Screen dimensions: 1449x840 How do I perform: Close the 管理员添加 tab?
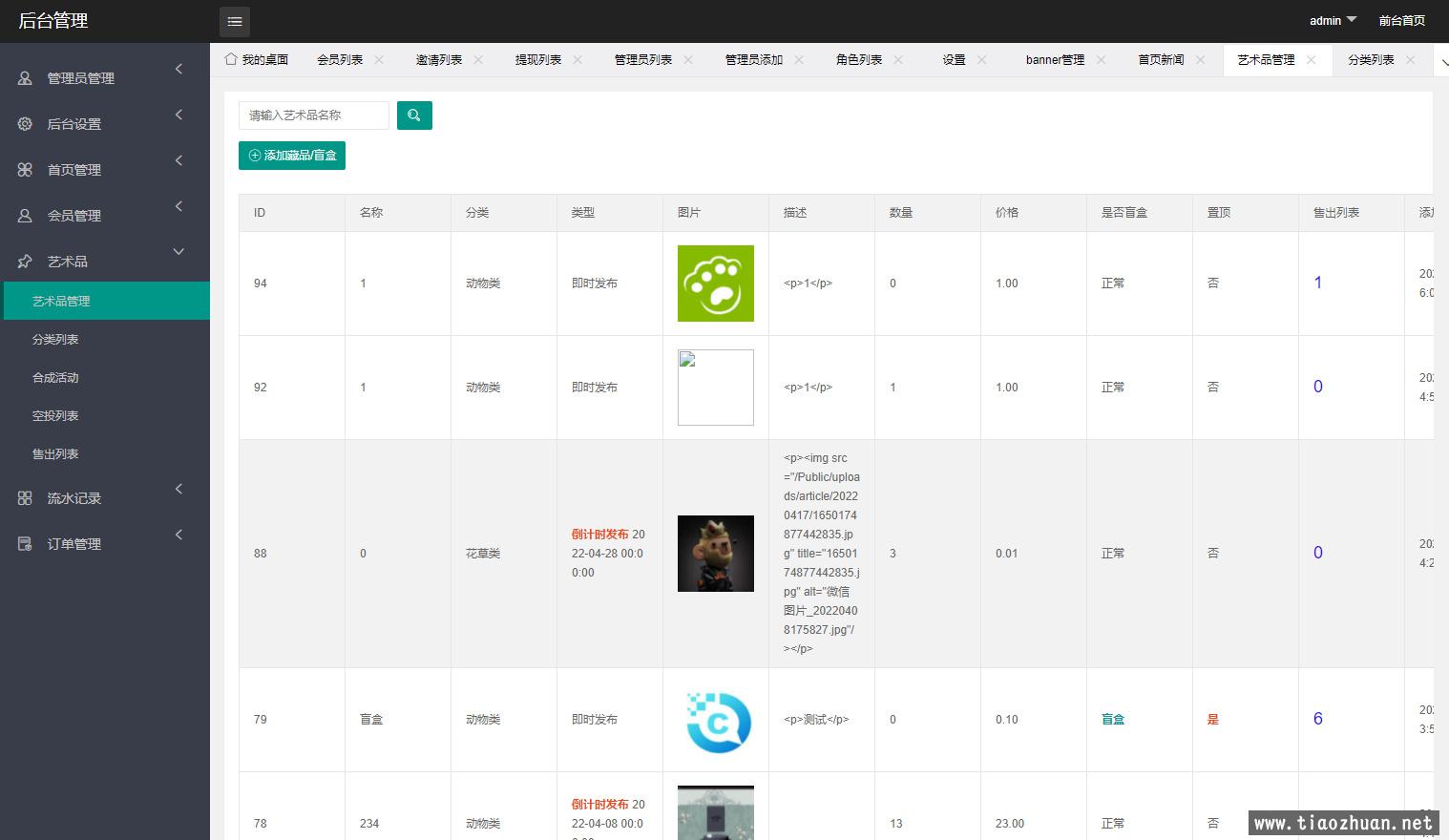coord(799,59)
